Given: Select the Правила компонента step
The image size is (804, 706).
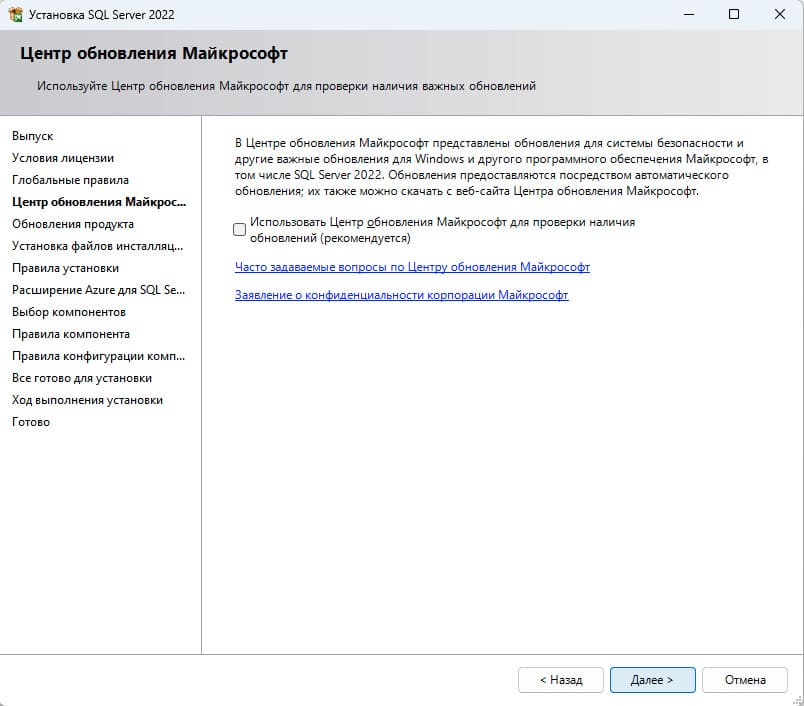Looking at the screenshot, I should click(x=71, y=334).
